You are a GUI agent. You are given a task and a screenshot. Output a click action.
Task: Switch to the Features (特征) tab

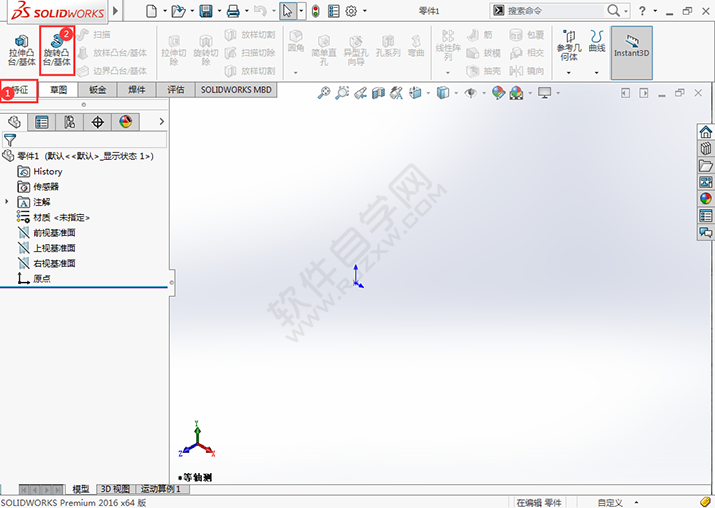20,90
